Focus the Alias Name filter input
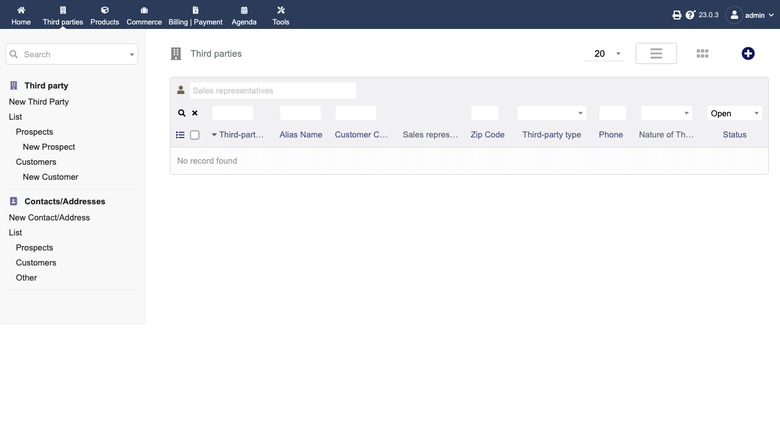Screen dimensions: 780x439 tap(300, 113)
